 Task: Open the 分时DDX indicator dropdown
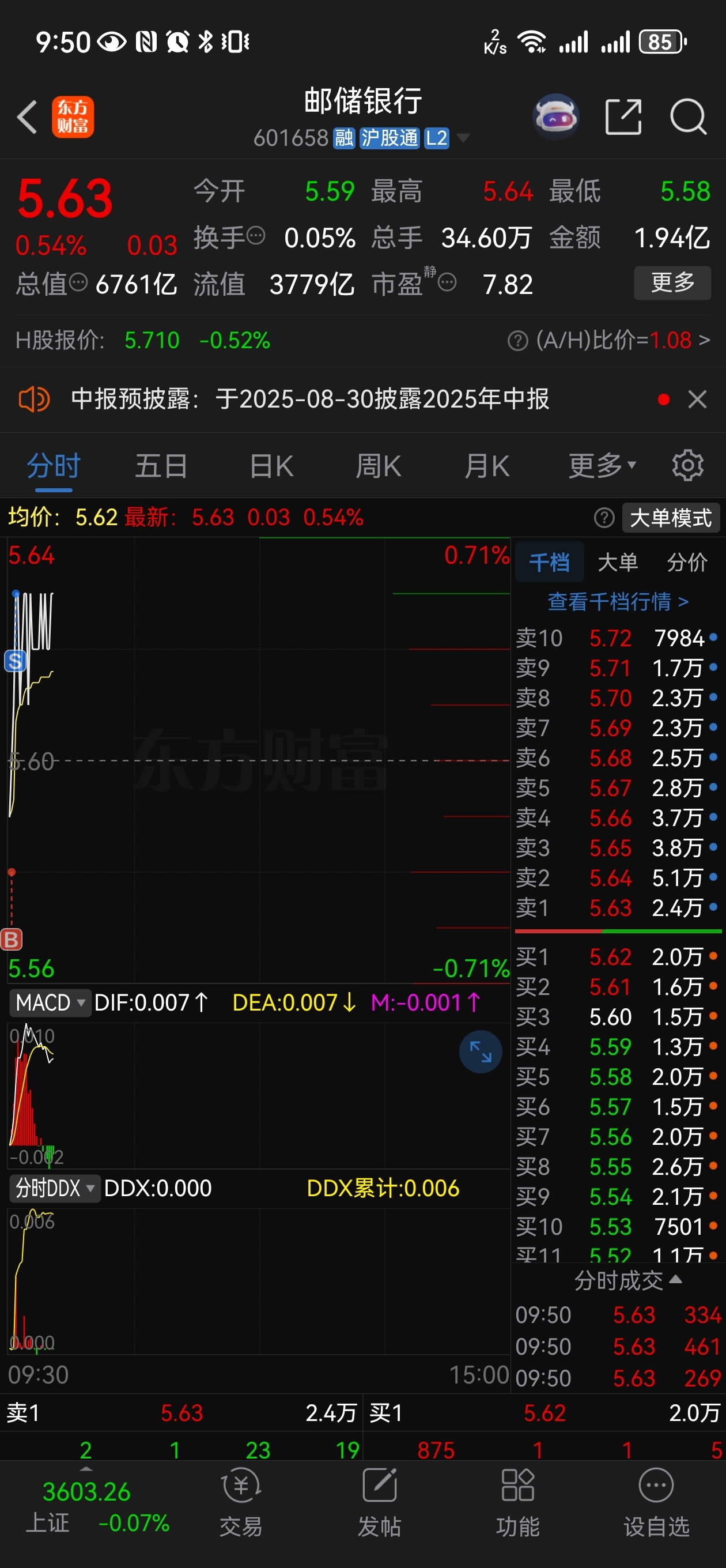[x=55, y=1188]
